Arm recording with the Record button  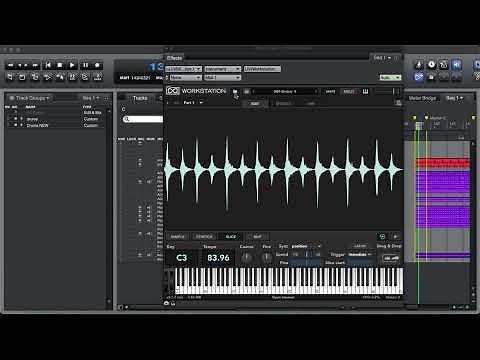97,65
